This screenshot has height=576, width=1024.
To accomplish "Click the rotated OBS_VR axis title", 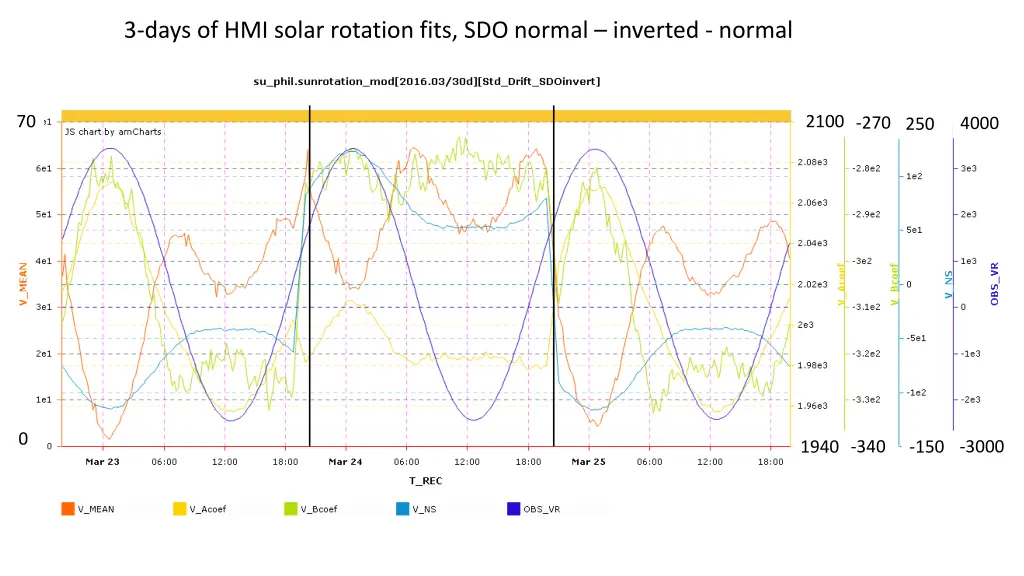I will coord(995,284).
